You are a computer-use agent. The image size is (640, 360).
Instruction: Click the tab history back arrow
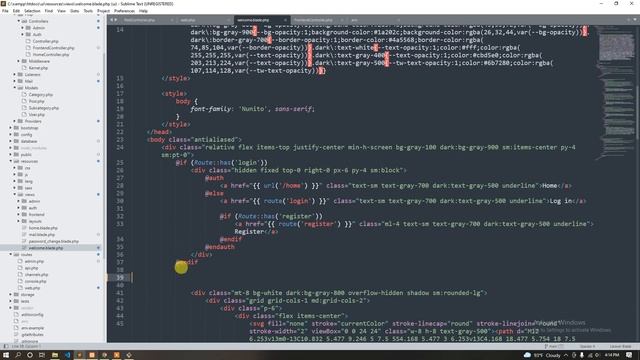tap(111, 20)
